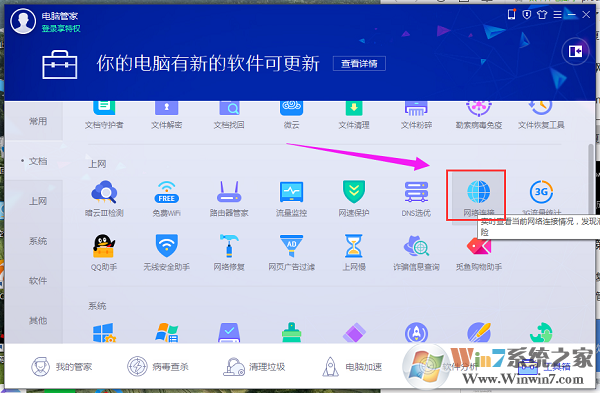Open 诈骗信息查询 fraud lookup
600x393 pixels.
[416, 252]
